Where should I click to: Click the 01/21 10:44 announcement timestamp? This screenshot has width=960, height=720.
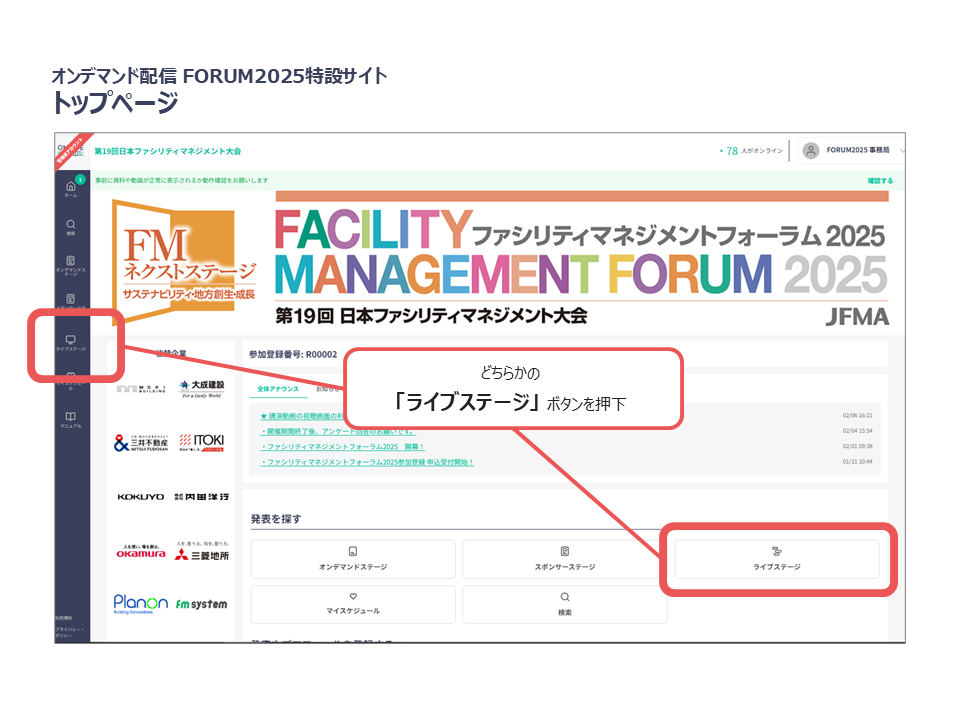click(x=857, y=462)
